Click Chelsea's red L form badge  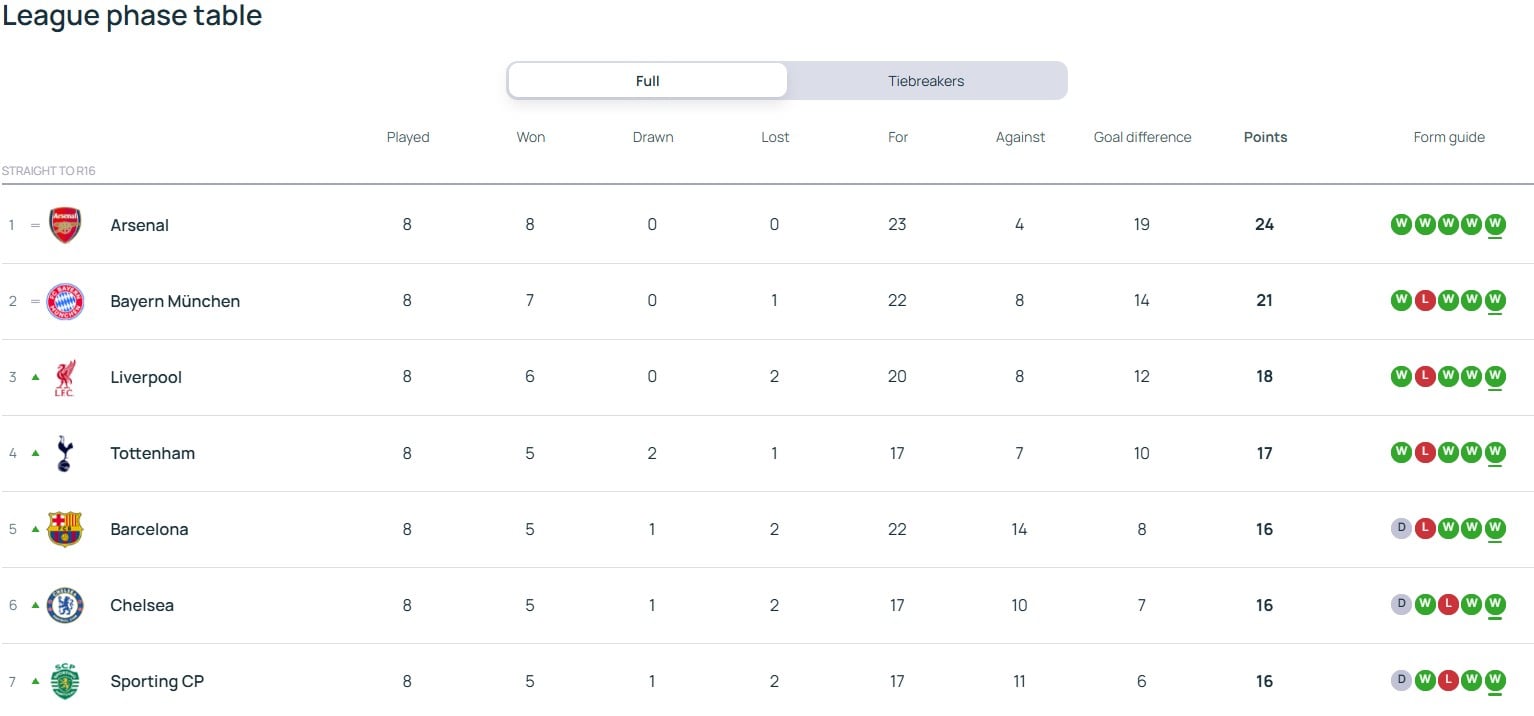click(x=1448, y=604)
